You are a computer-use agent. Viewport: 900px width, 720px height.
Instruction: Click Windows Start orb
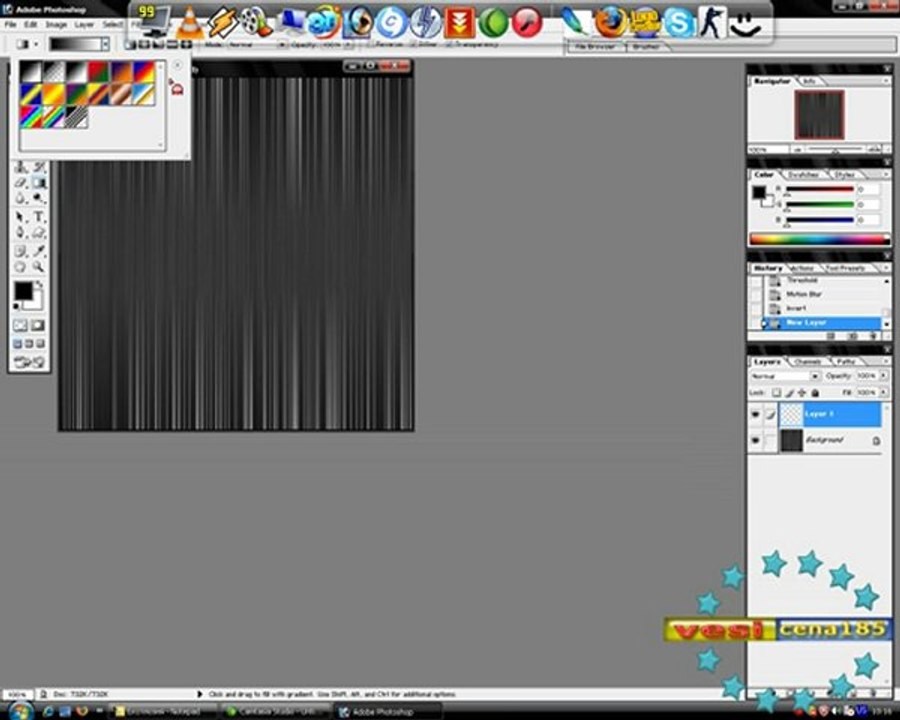pyautogui.click(x=19, y=711)
